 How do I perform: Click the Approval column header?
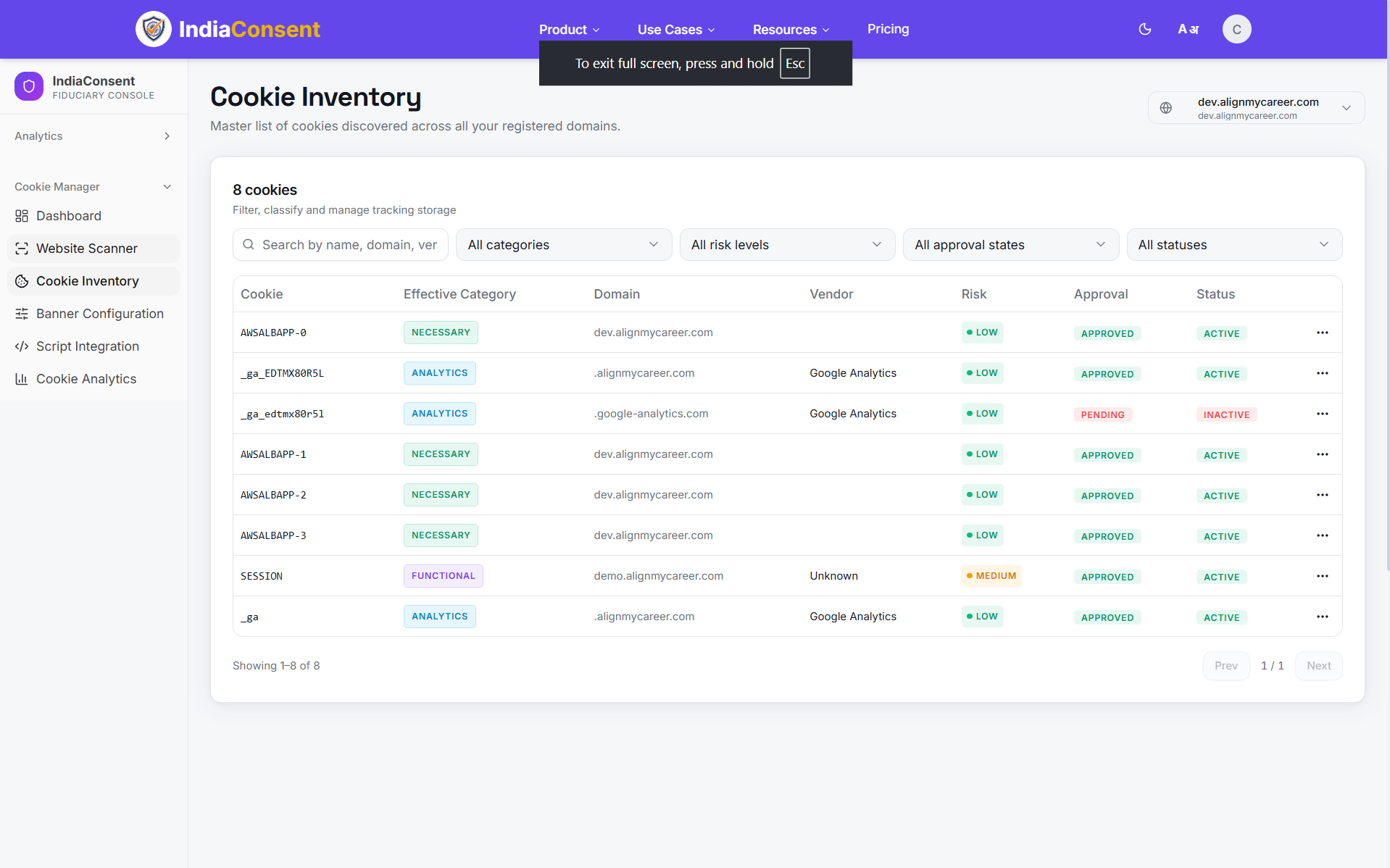pyautogui.click(x=1101, y=294)
